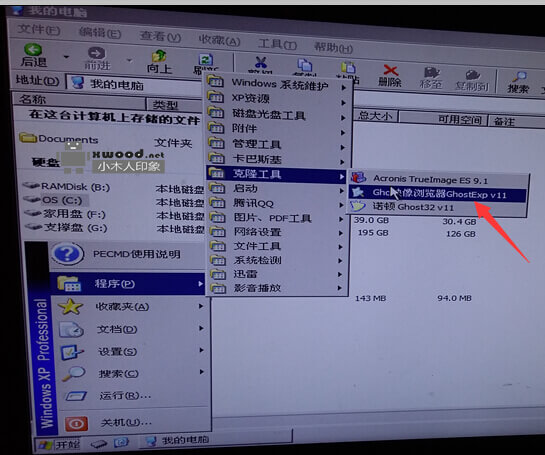Select the 支撑盘 (G:) drive
Image resolution: width=545 pixels, height=455 pixels.
[66, 227]
